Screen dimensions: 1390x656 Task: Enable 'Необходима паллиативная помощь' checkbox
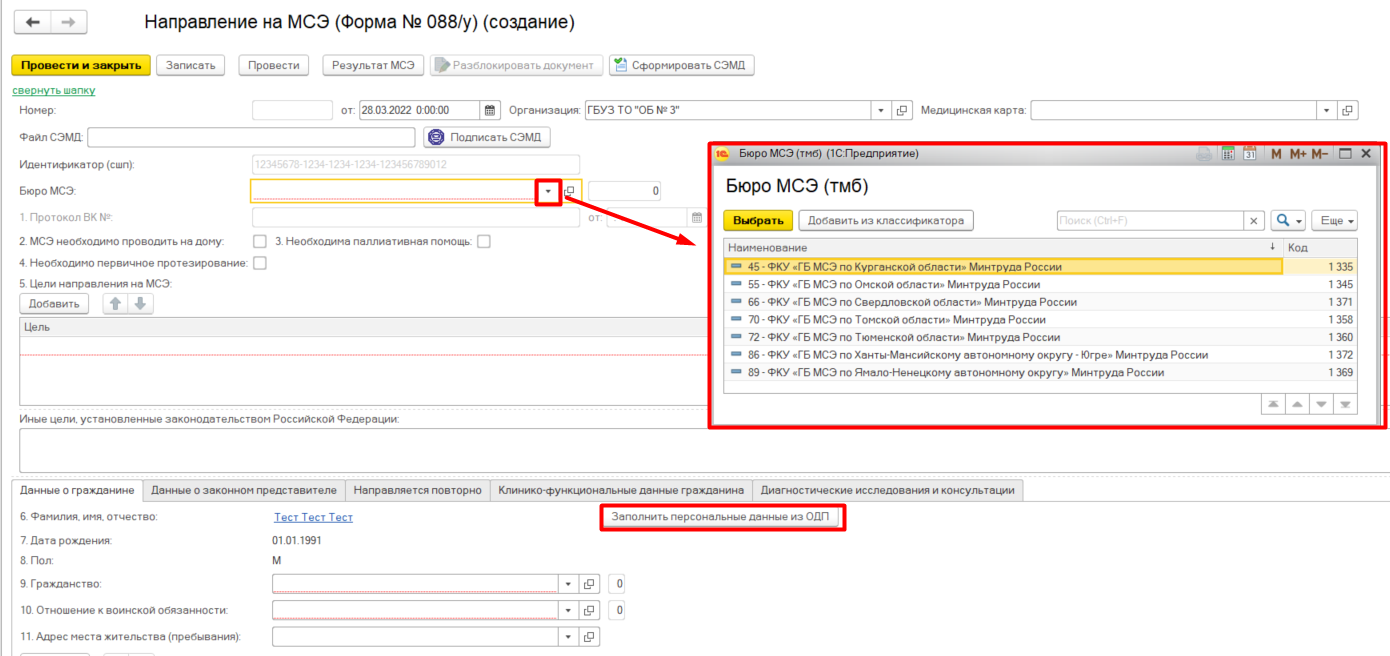(484, 241)
